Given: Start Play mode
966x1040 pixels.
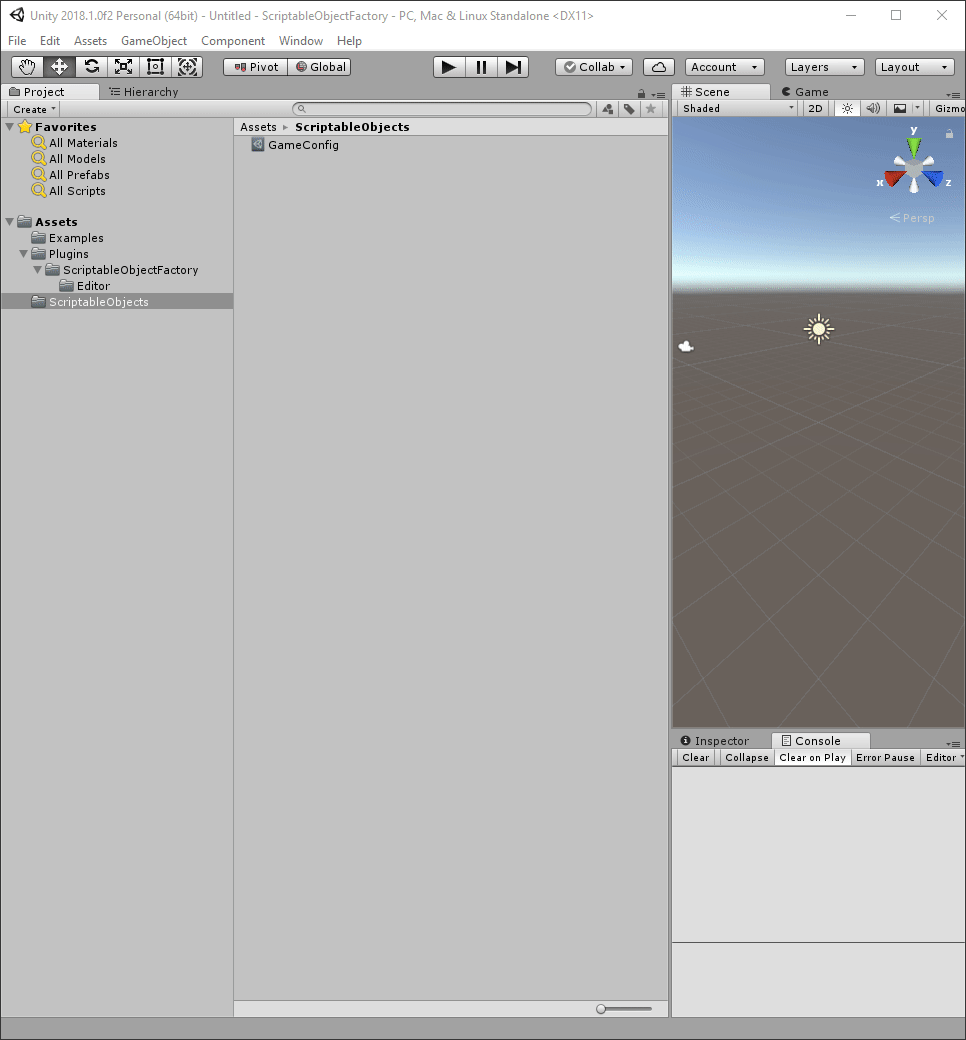Looking at the screenshot, I should (x=449, y=67).
